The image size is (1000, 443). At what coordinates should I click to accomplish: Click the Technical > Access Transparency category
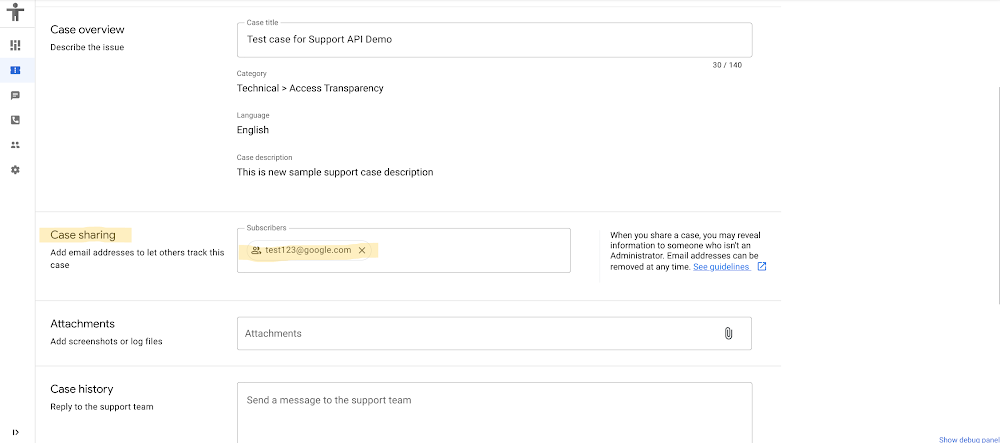(x=310, y=88)
